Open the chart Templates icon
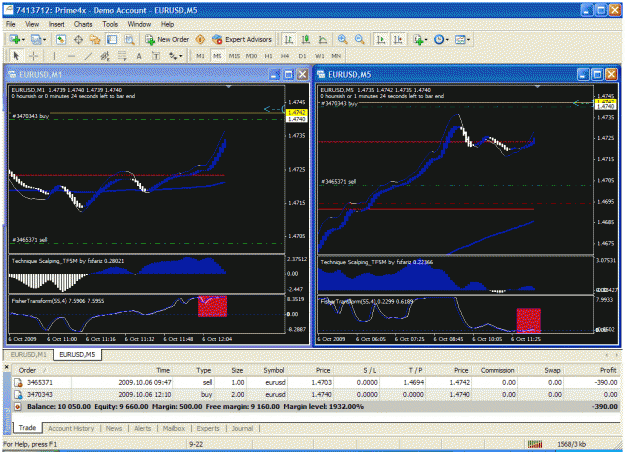Image resolution: width=625 pixels, height=452 pixels. (460, 39)
